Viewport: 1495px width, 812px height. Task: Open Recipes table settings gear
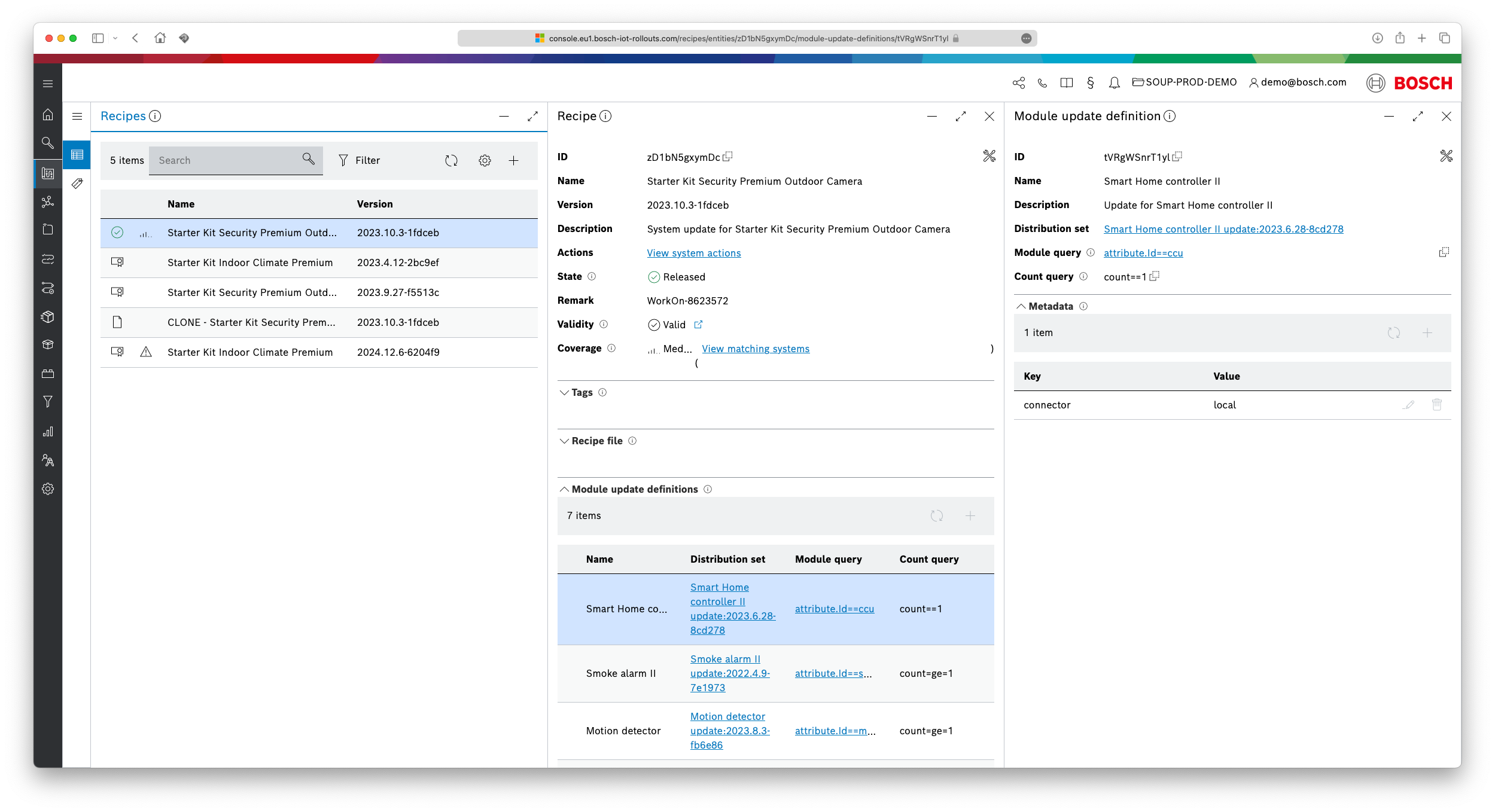tap(485, 160)
